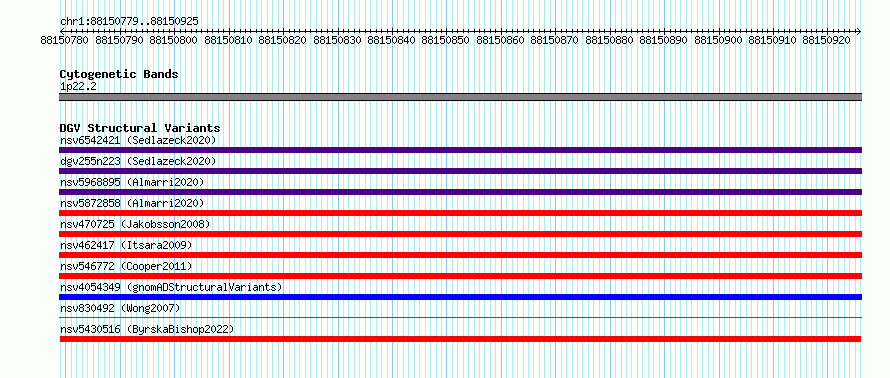The width and height of the screenshot is (890, 378).
Task: Select the red nsv462417 variant bar
Action: pyautogui.click(x=460, y=255)
